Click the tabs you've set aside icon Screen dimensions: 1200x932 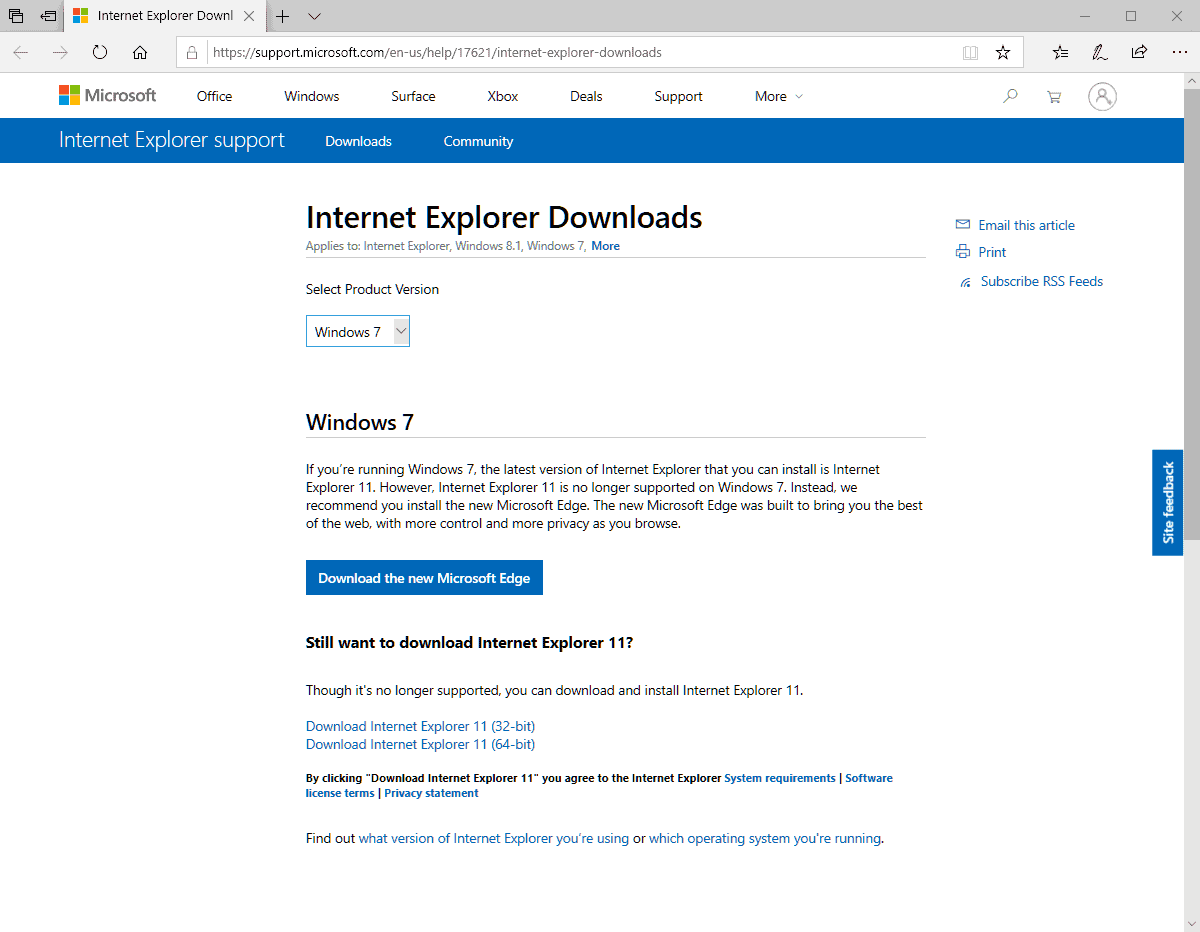tap(16, 16)
